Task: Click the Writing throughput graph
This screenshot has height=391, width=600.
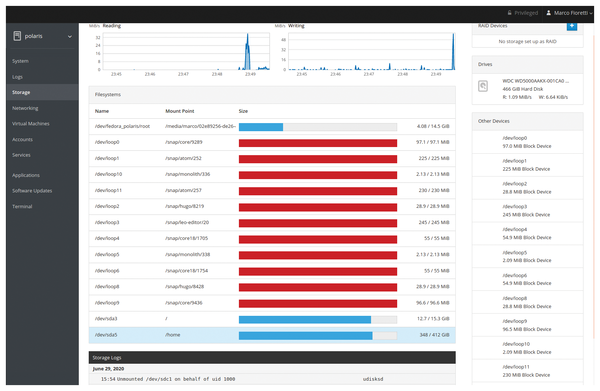Action: pos(372,52)
